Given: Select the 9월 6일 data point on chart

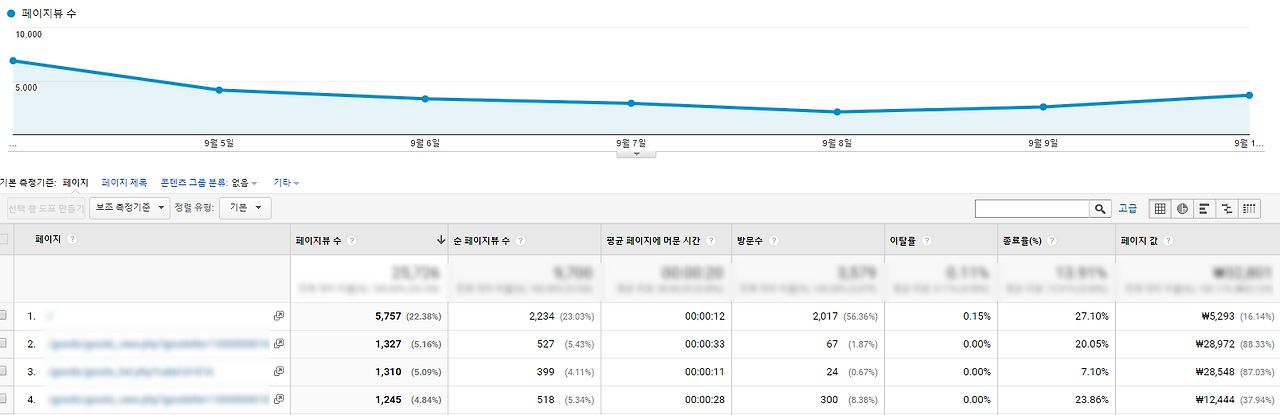Looking at the screenshot, I should click(425, 98).
